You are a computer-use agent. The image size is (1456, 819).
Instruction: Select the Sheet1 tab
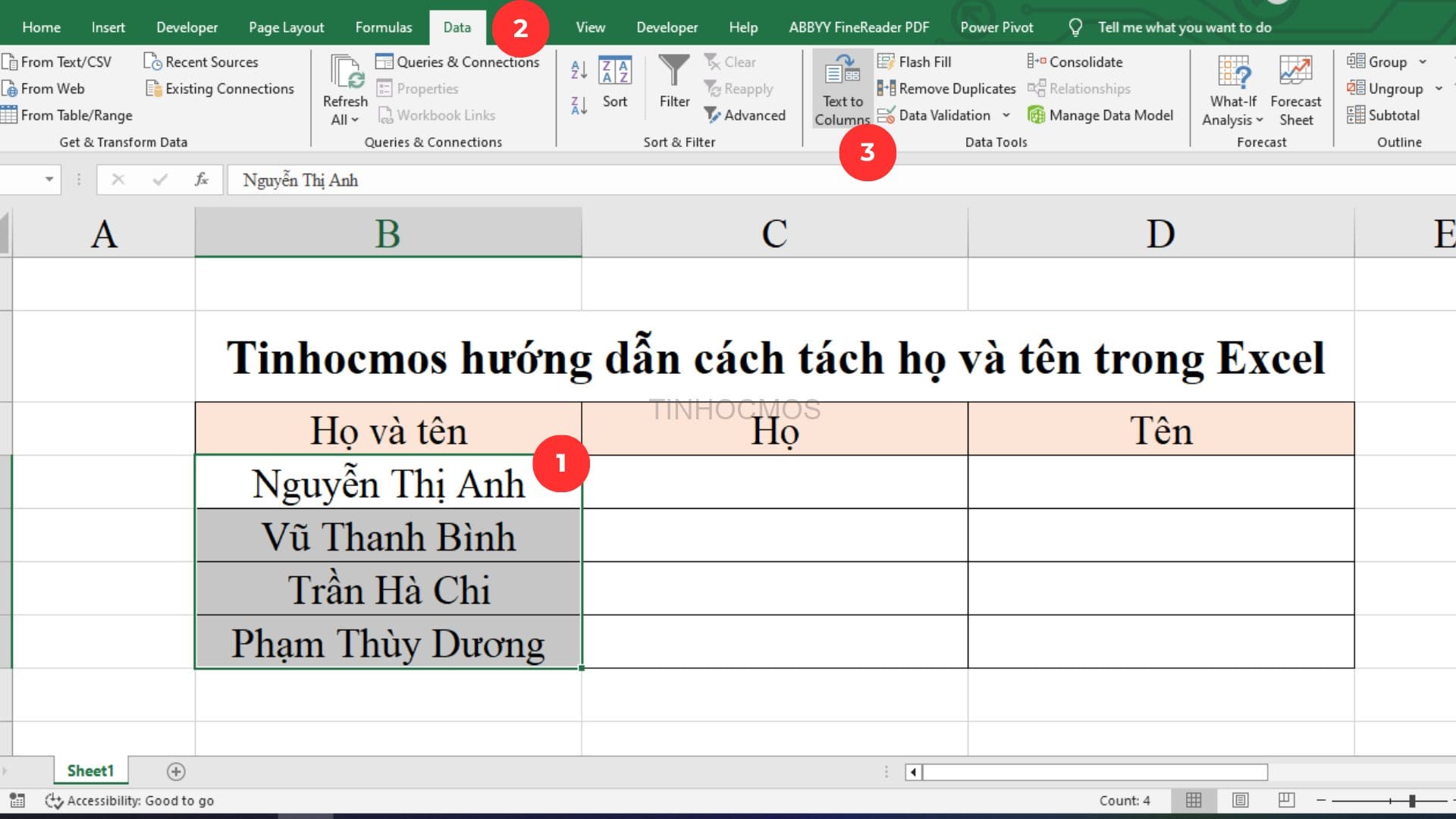tap(90, 770)
